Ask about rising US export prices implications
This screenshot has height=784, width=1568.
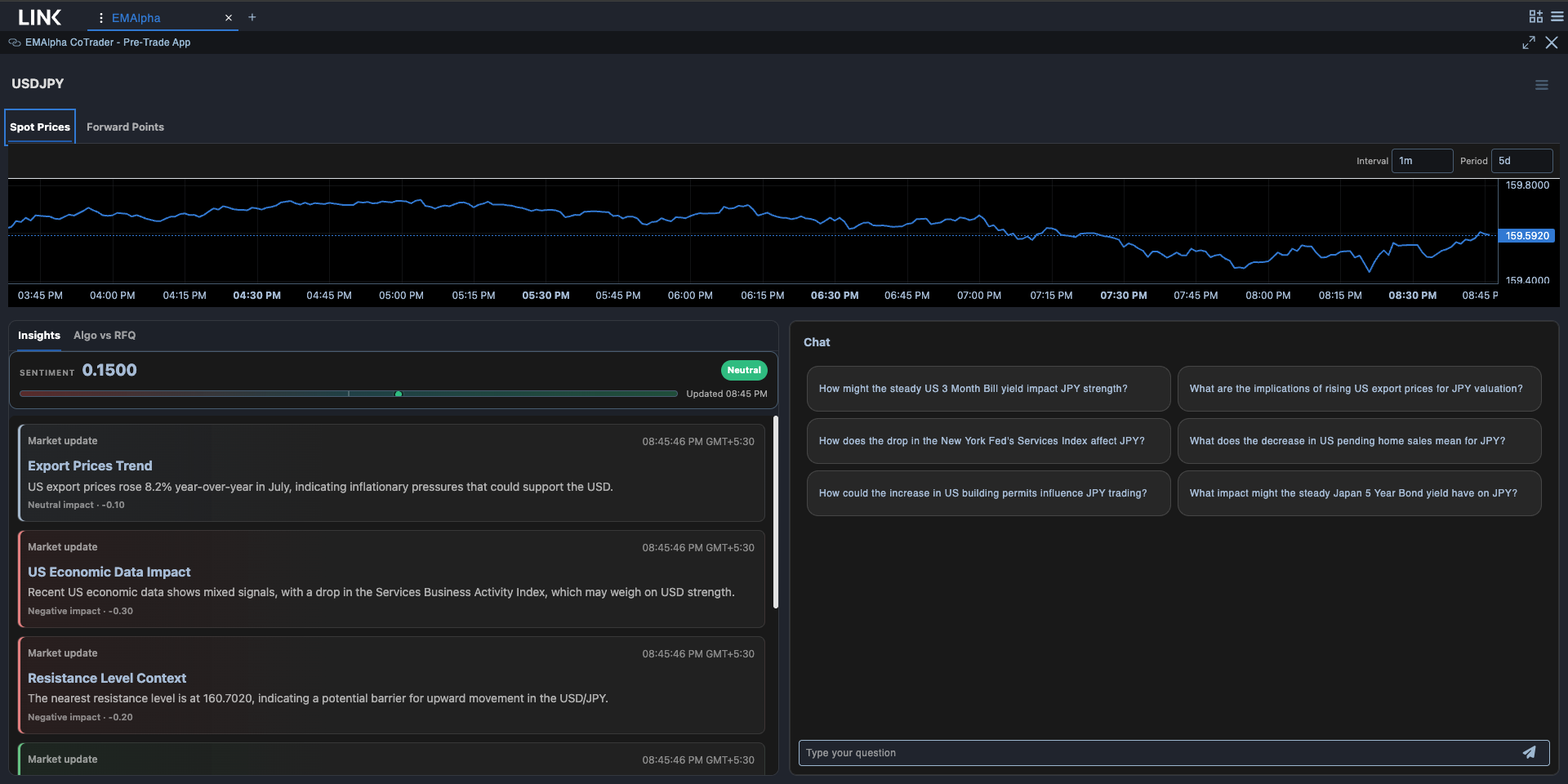pos(1359,389)
